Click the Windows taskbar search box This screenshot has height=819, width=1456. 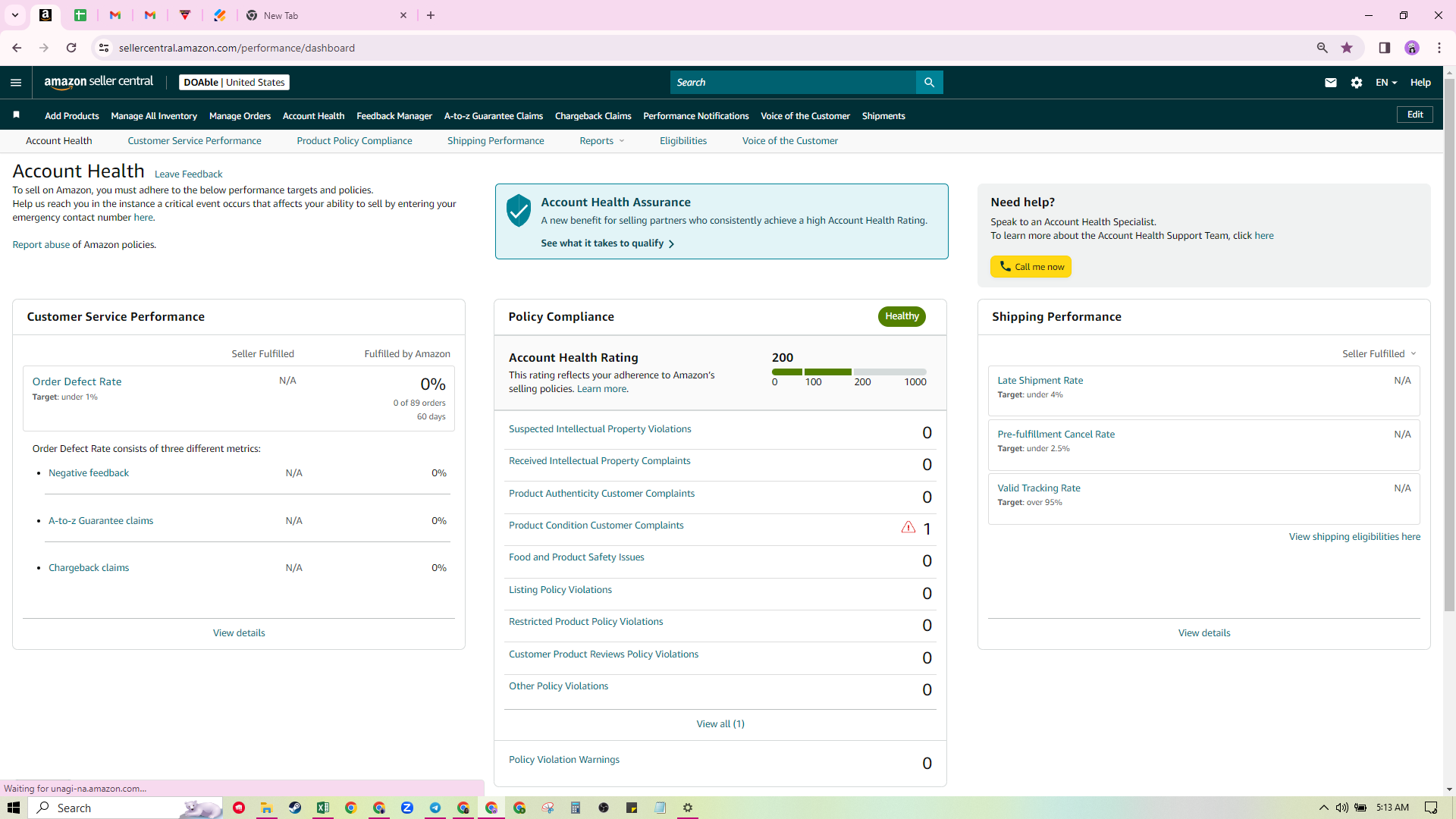pyautogui.click(x=126, y=808)
